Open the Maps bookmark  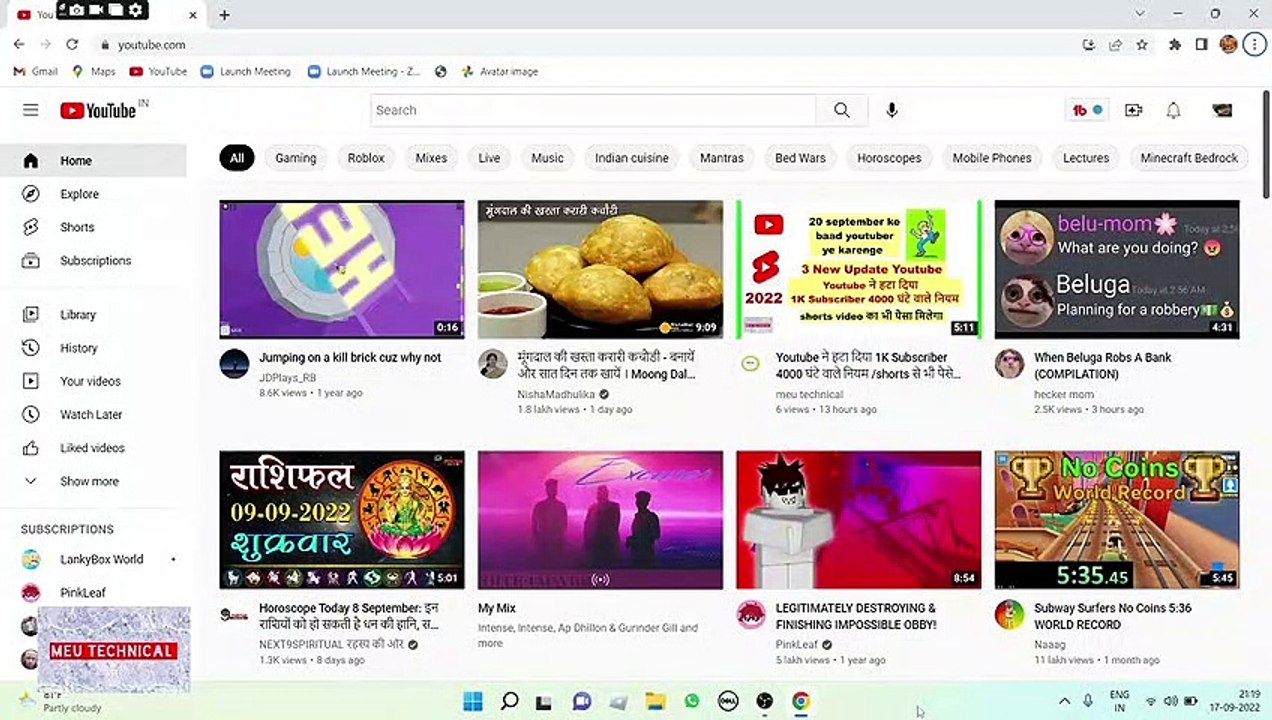pyautogui.click(x=95, y=71)
